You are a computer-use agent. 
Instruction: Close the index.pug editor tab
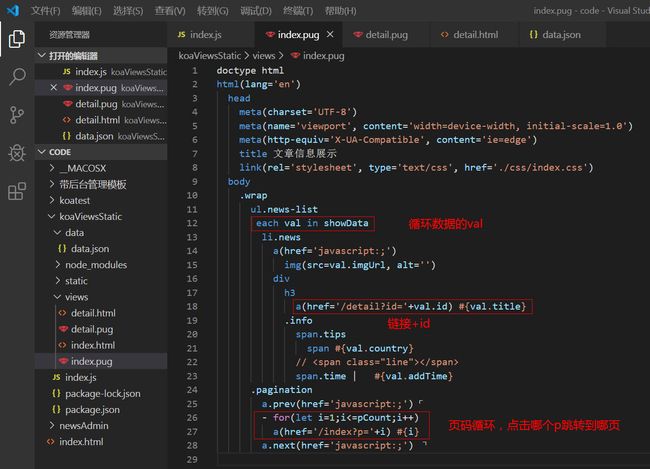click(330, 34)
